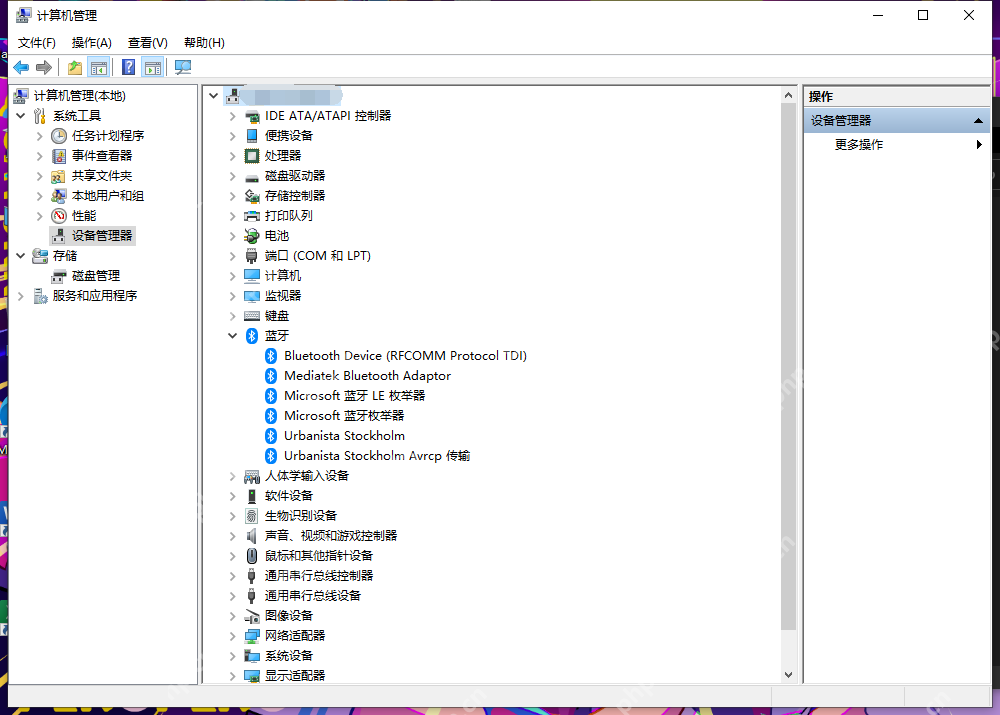The height and width of the screenshot is (715, 1000).
Task: Click the 打印队列 printer icon
Action: 252,216
